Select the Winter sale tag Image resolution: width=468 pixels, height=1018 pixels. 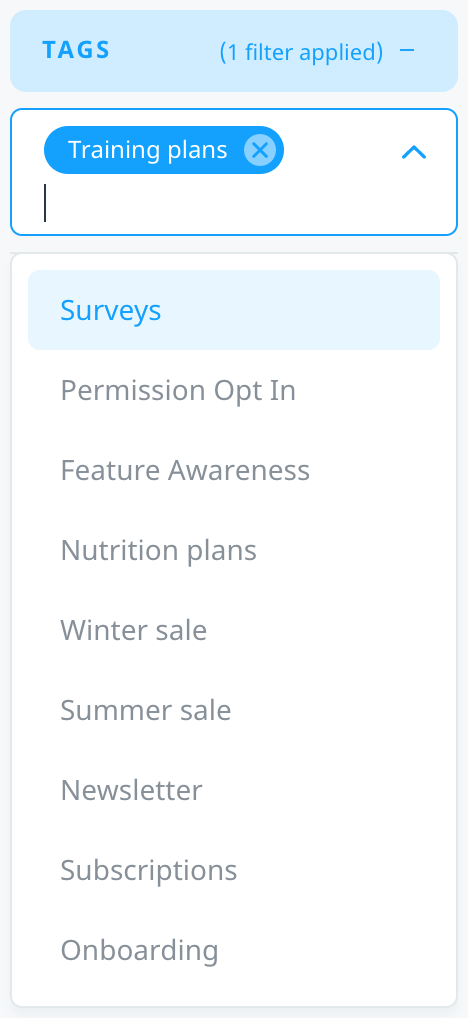(234, 630)
